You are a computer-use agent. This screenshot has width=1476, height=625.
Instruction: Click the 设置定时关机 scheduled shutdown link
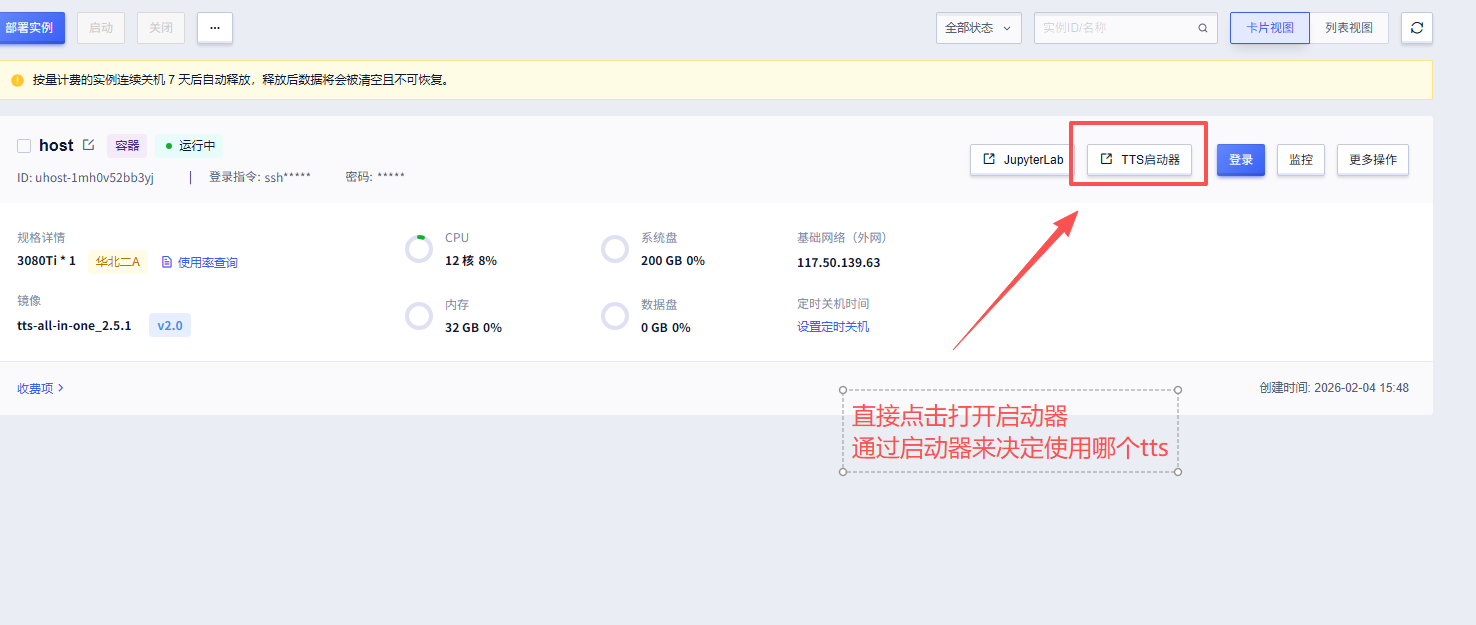point(833,326)
